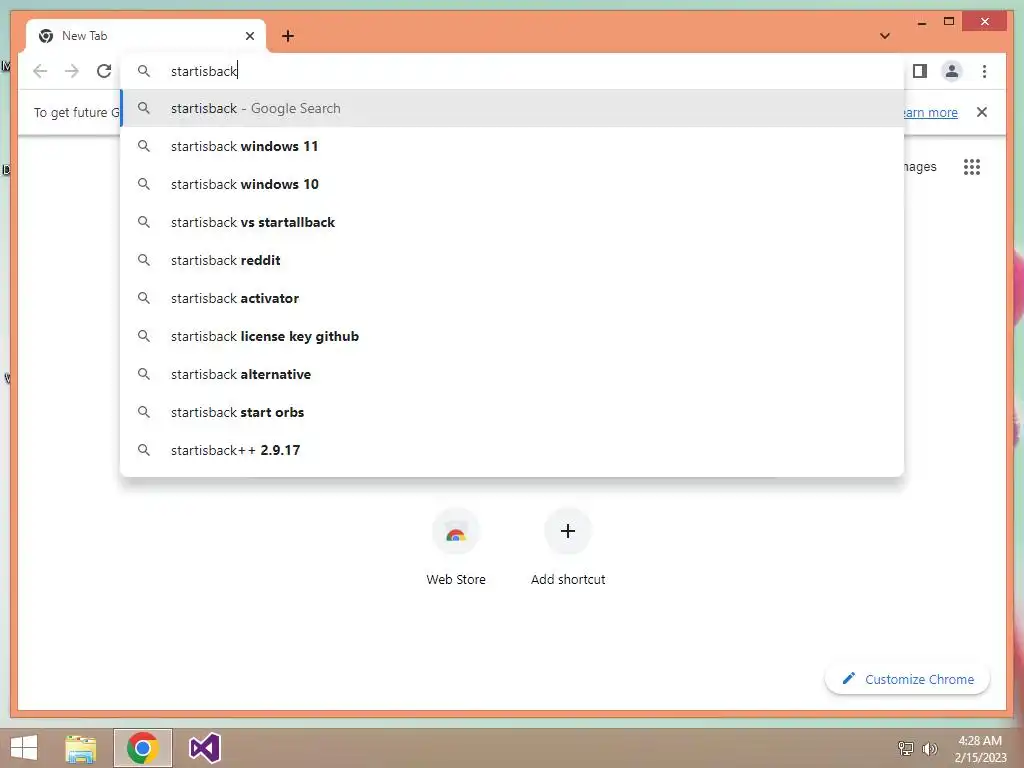Choose 'startisback alternative' suggestion

pos(513,374)
